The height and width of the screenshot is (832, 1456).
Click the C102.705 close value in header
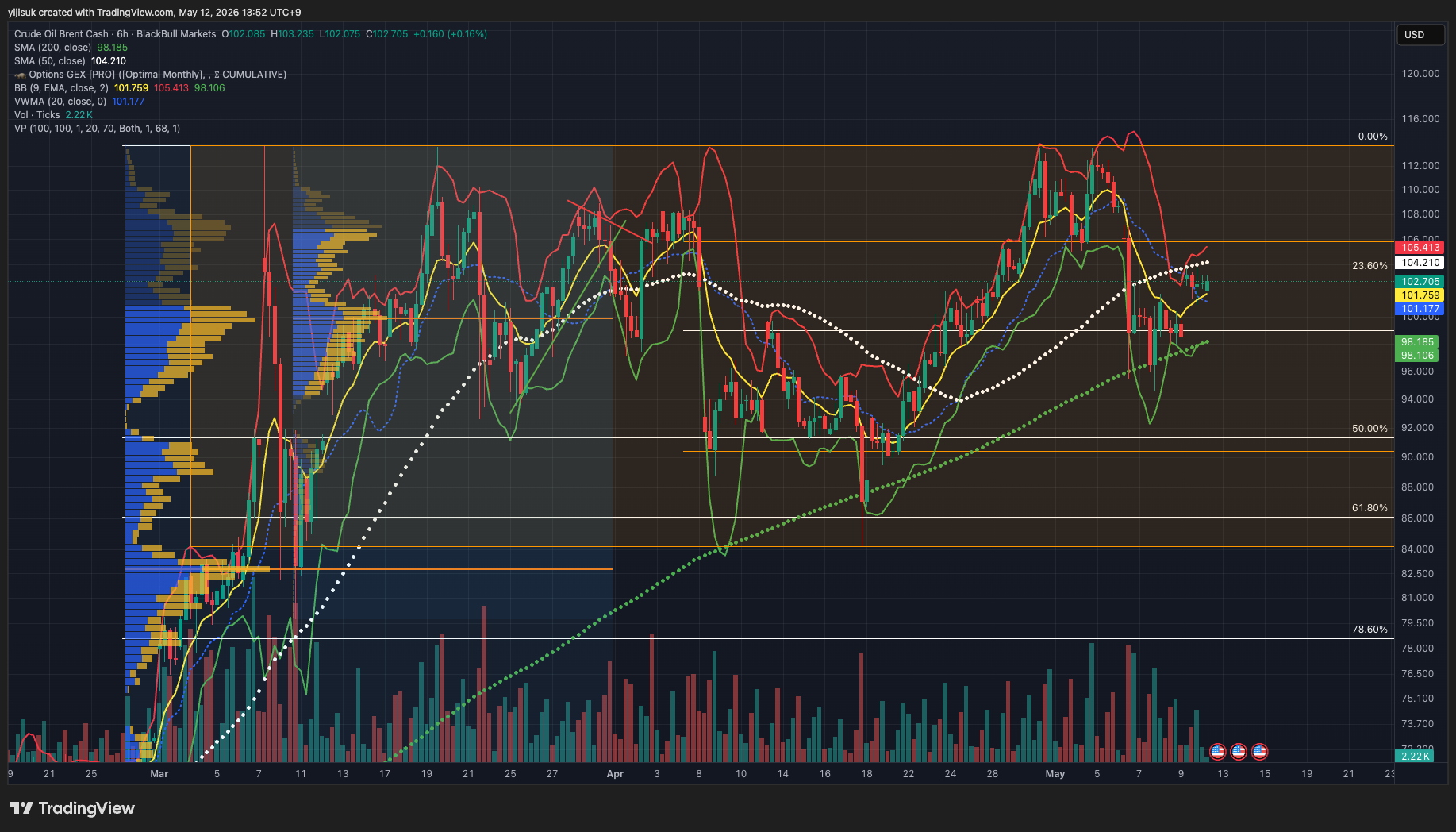click(x=387, y=34)
